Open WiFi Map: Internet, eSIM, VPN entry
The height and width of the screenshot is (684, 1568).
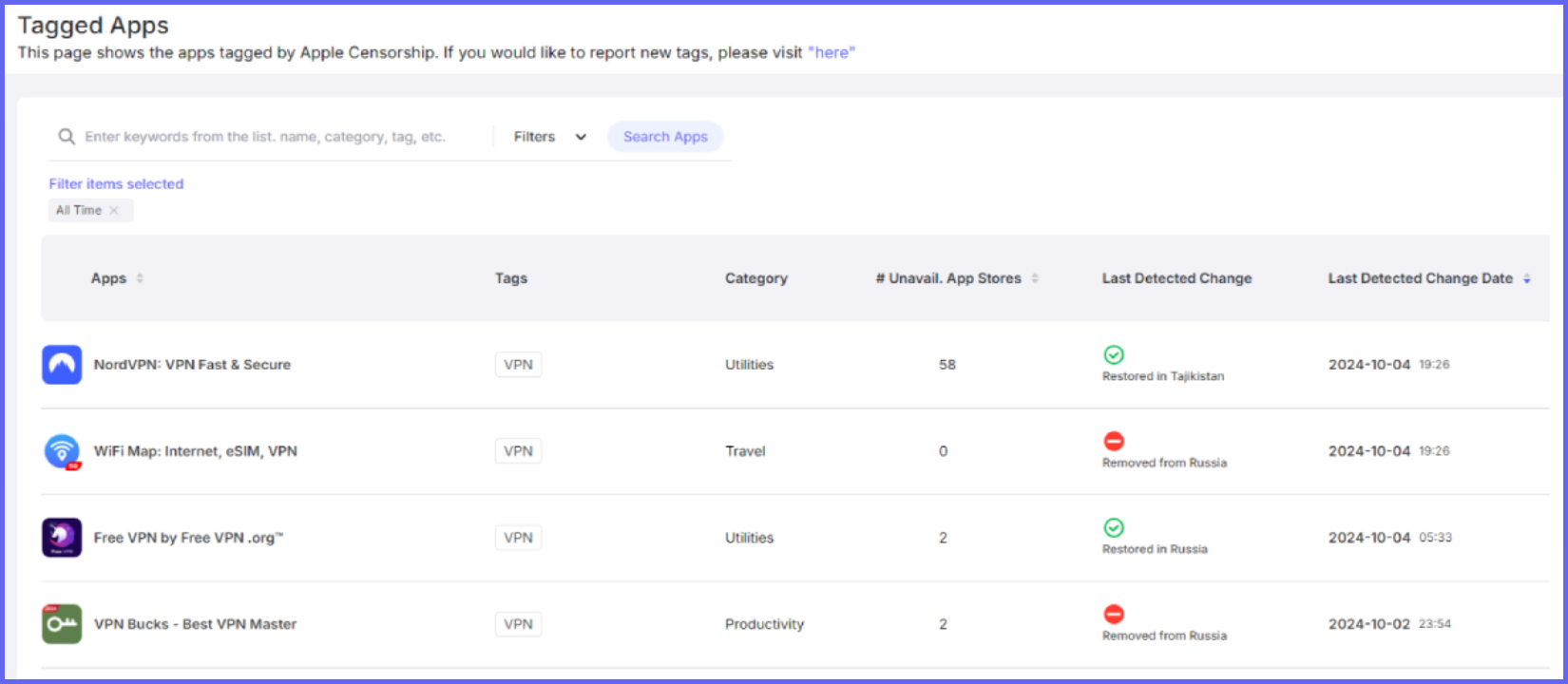(x=195, y=451)
